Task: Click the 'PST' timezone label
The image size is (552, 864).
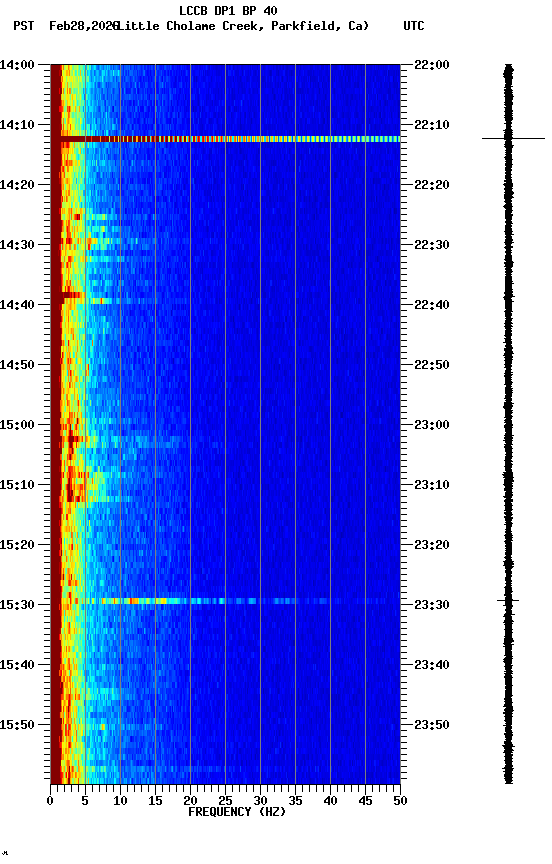Action: point(24,26)
